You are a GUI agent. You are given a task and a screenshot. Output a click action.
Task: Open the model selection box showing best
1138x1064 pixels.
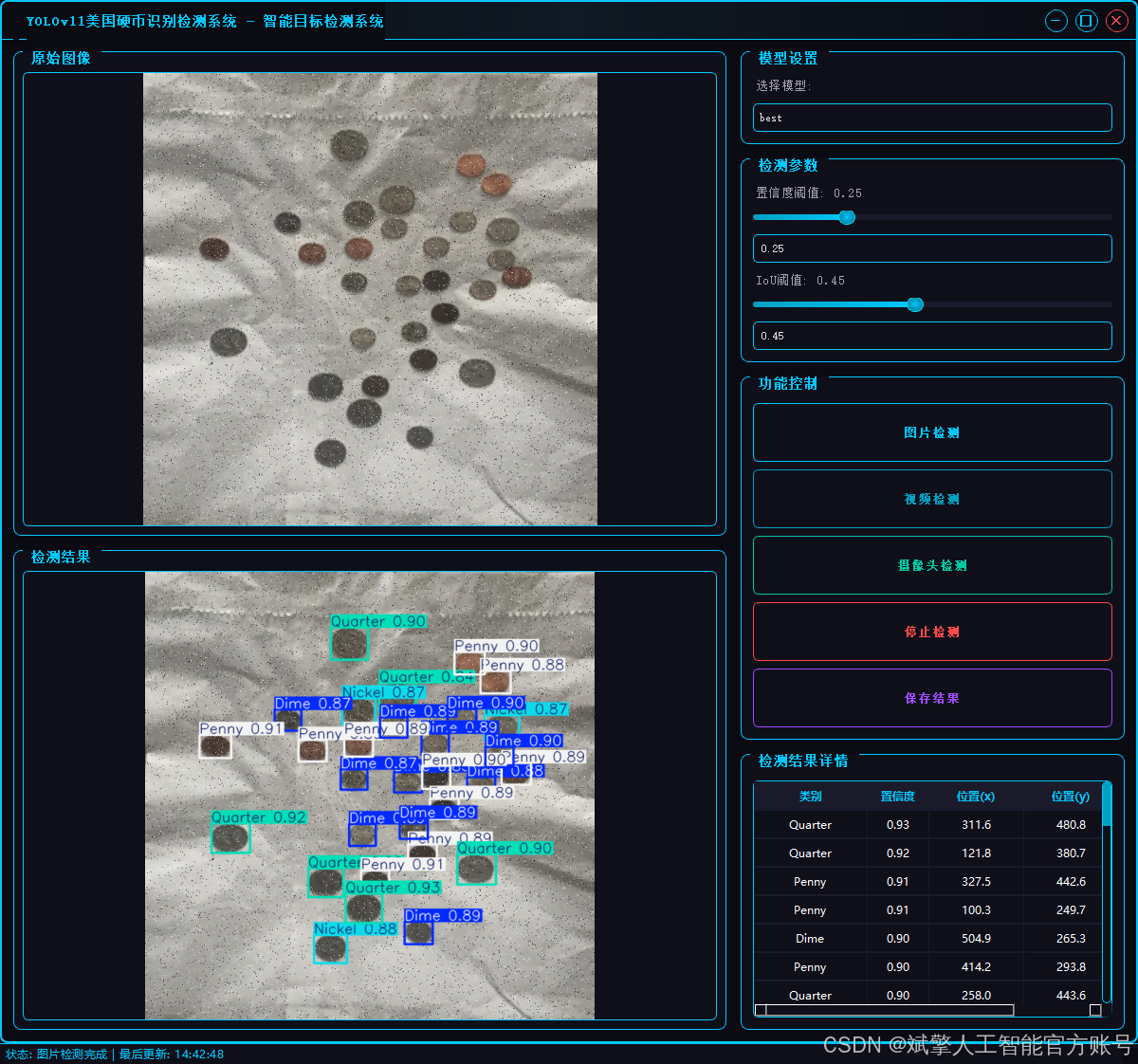[932, 118]
